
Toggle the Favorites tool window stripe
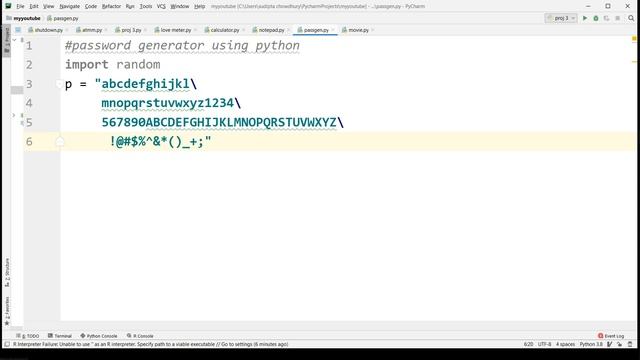(x=7, y=311)
